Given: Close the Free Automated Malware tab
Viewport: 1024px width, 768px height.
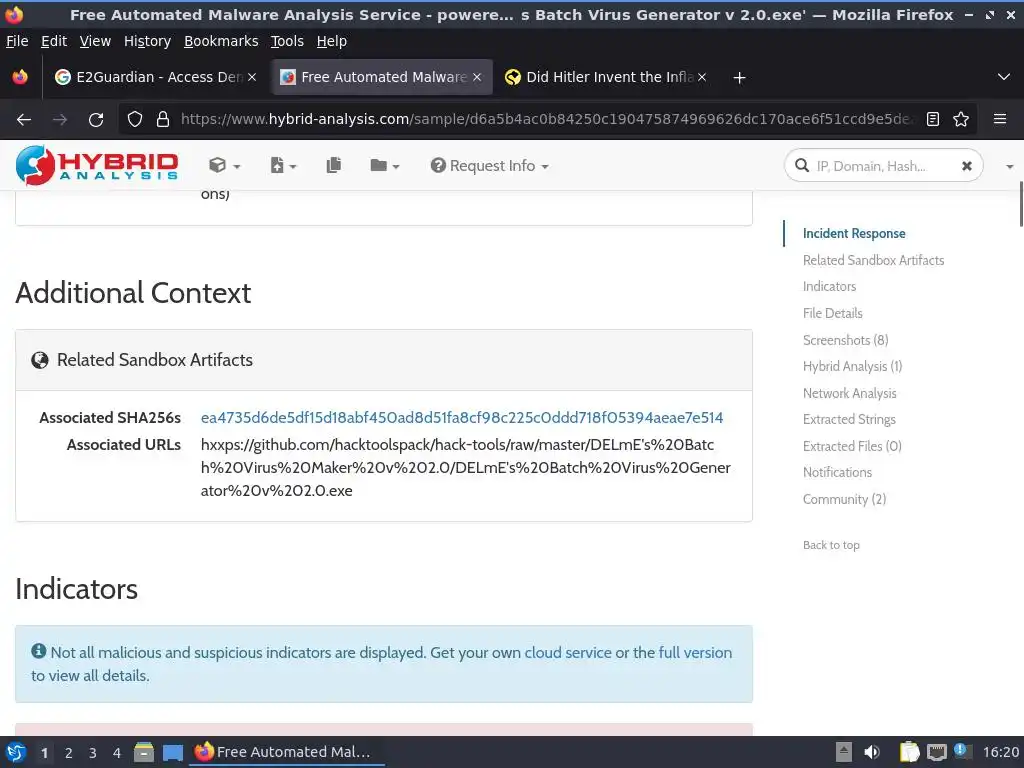Looking at the screenshot, I should coord(477,77).
